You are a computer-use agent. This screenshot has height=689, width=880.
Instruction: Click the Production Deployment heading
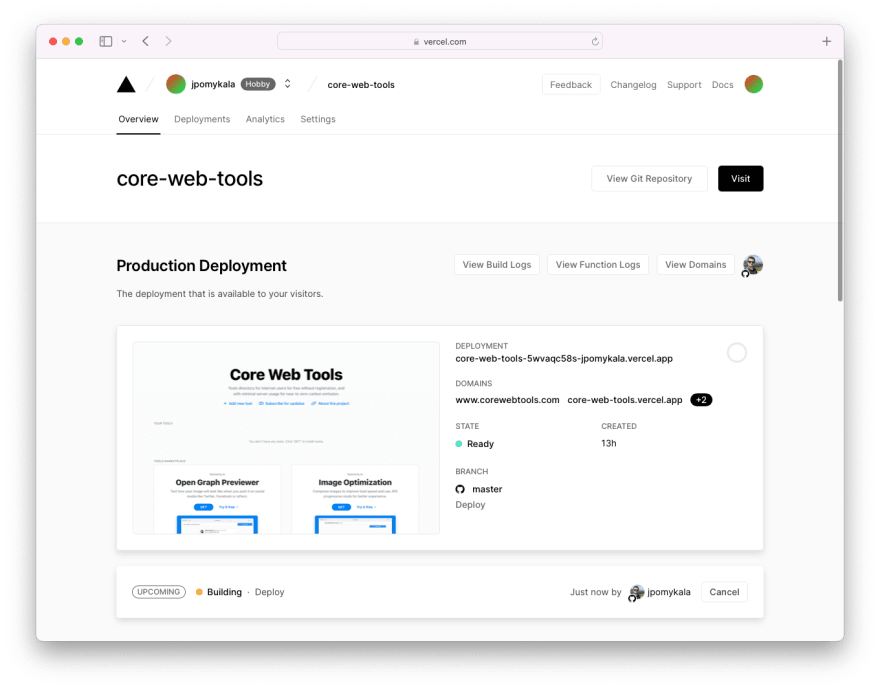pyautogui.click(x=201, y=265)
